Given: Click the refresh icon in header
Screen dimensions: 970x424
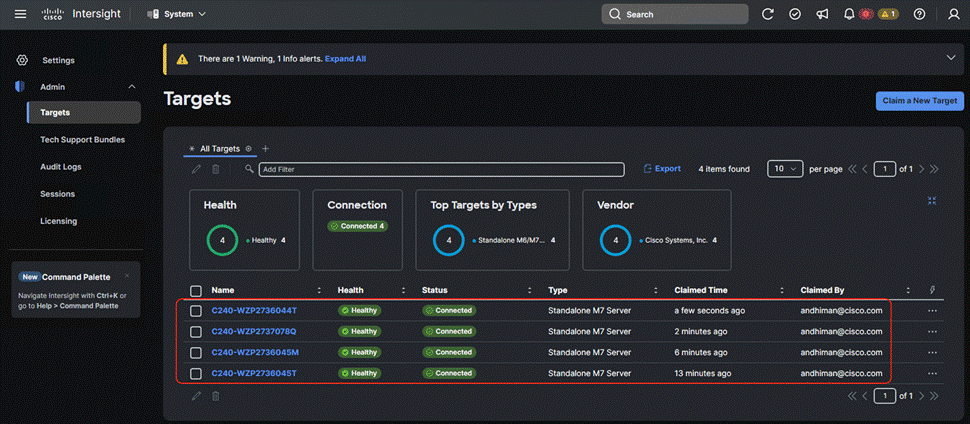Looking at the screenshot, I should pyautogui.click(x=768, y=14).
